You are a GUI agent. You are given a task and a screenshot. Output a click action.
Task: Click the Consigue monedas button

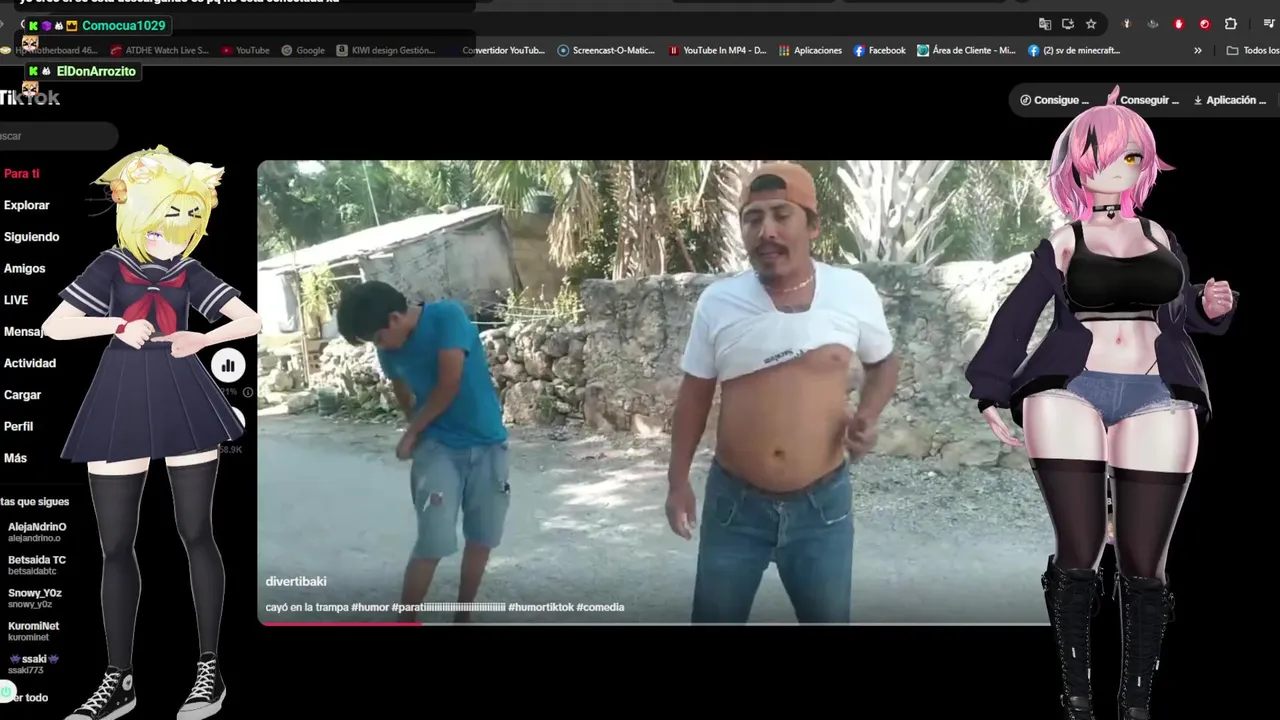tap(1054, 100)
